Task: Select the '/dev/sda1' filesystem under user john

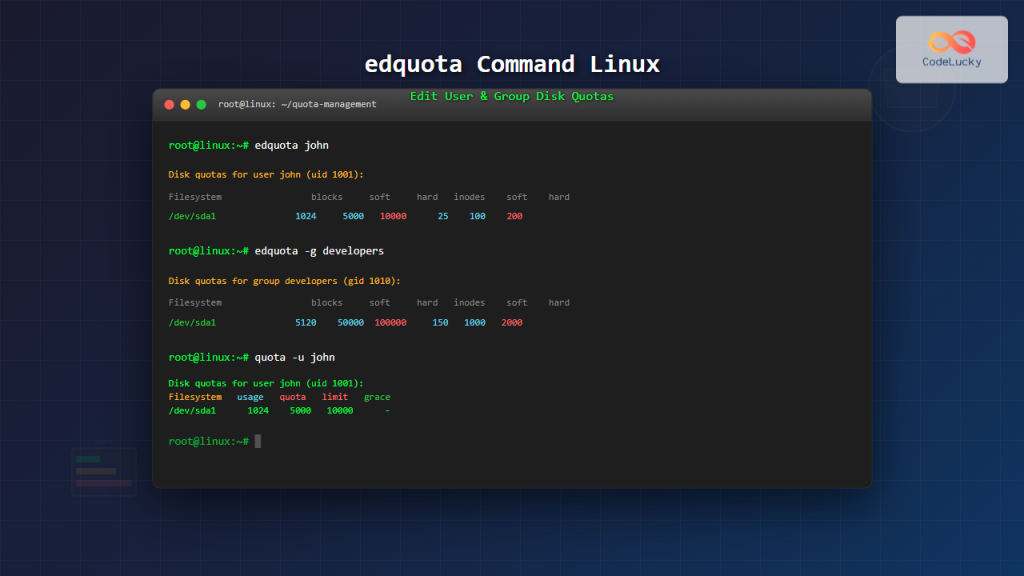Action: (x=191, y=215)
